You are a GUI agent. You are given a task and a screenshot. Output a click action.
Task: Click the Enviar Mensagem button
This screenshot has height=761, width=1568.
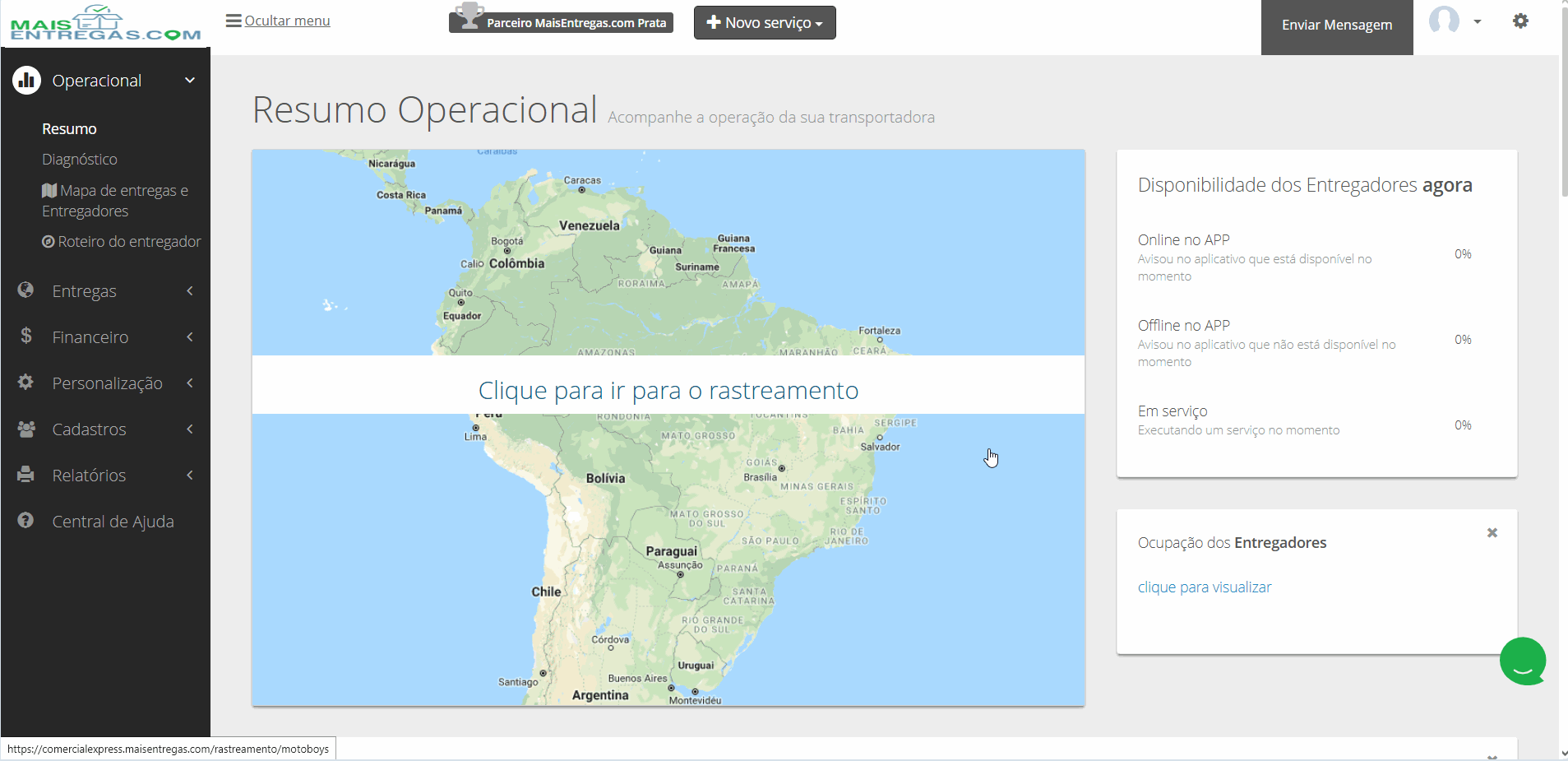click(x=1337, y=26)
